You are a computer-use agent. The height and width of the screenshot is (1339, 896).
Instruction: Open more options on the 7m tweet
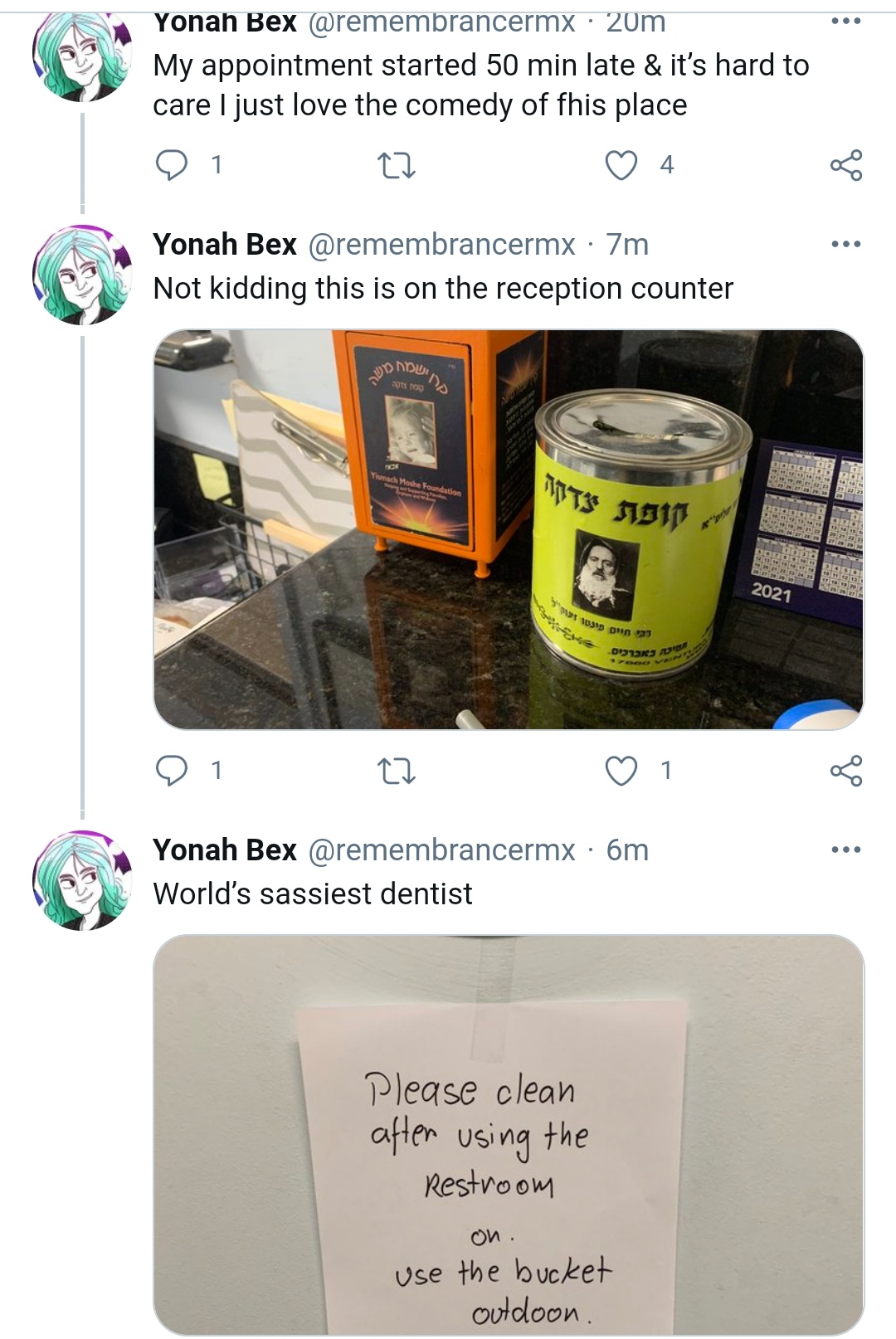click(846, 244)
